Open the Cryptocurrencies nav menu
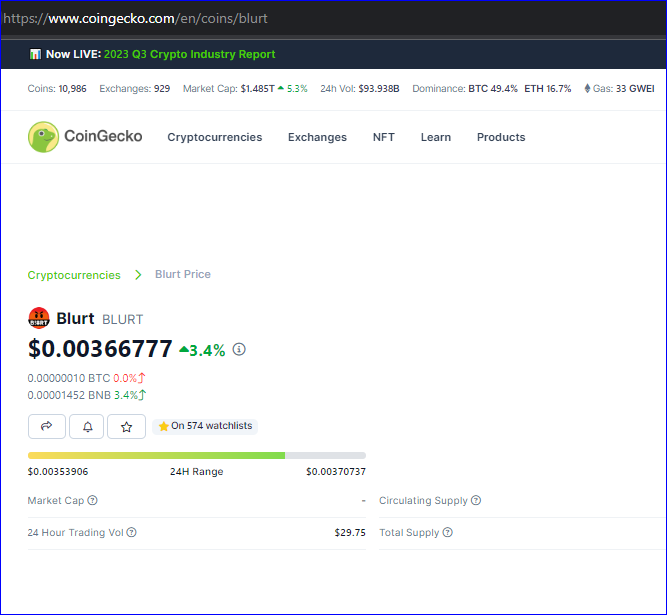Viewport: 667px width, 615px height. click(215, 137)
